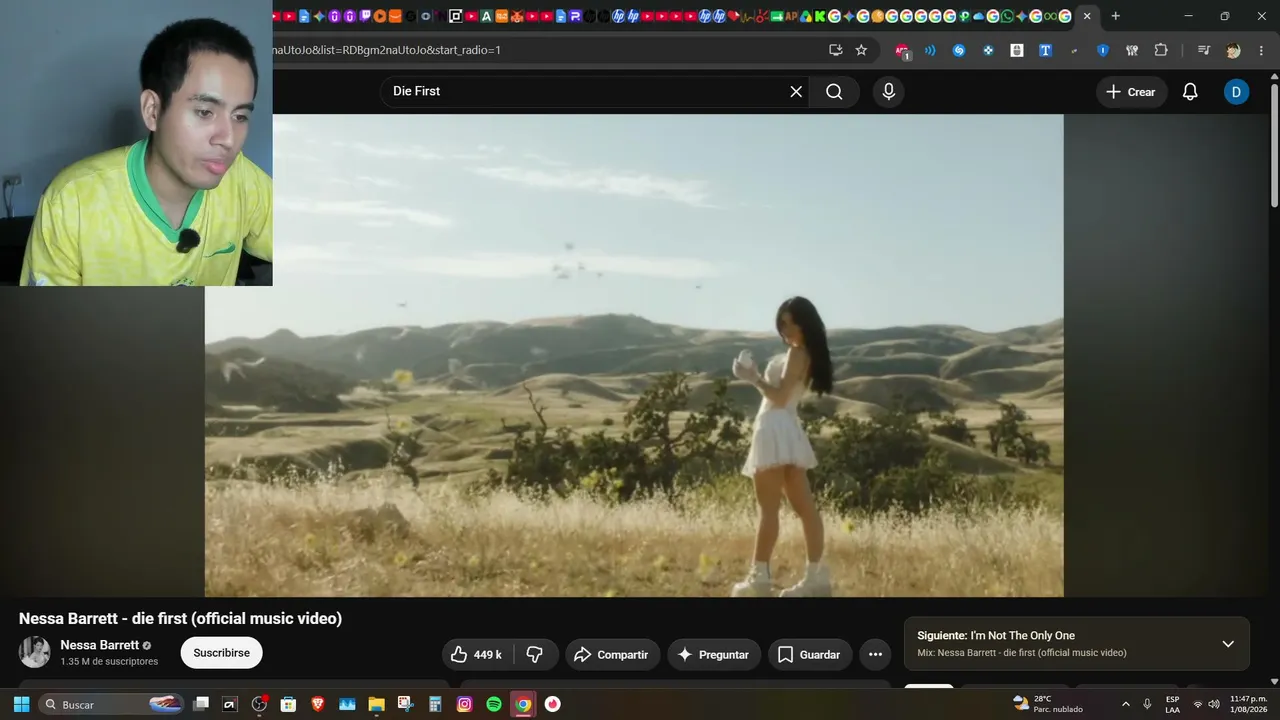Open a new browser tab with plus
This screenshot has height=720, width=1280.
pos(1115,16)
